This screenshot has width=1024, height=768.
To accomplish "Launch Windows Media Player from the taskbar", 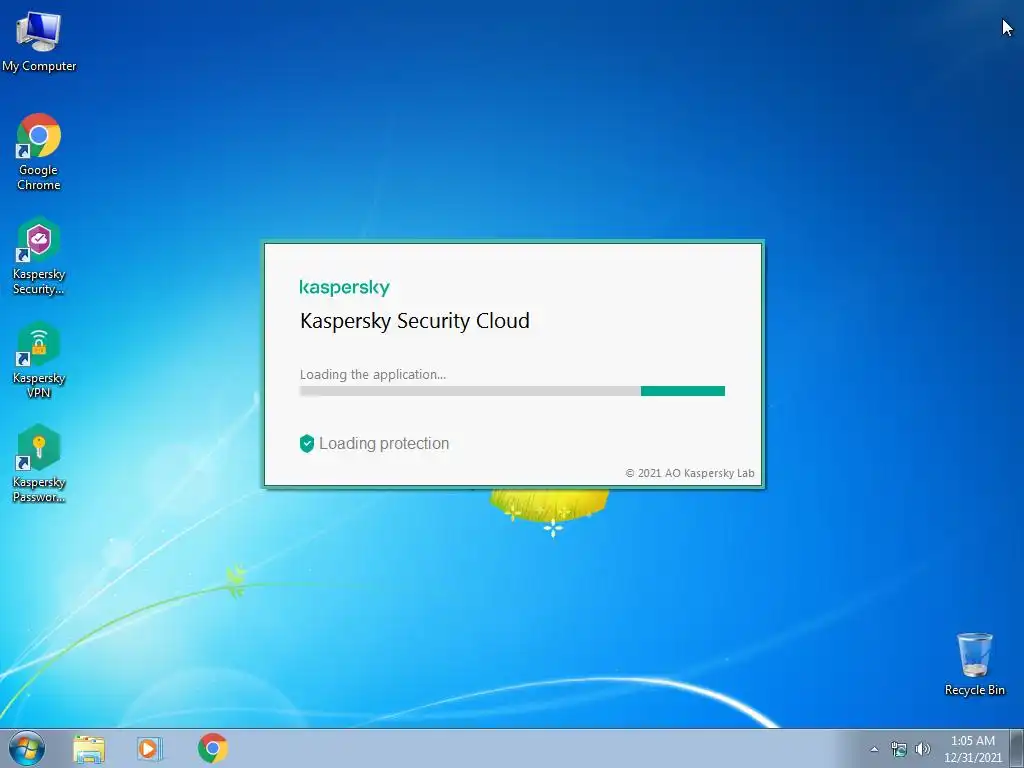I will (x=150, y=748).
